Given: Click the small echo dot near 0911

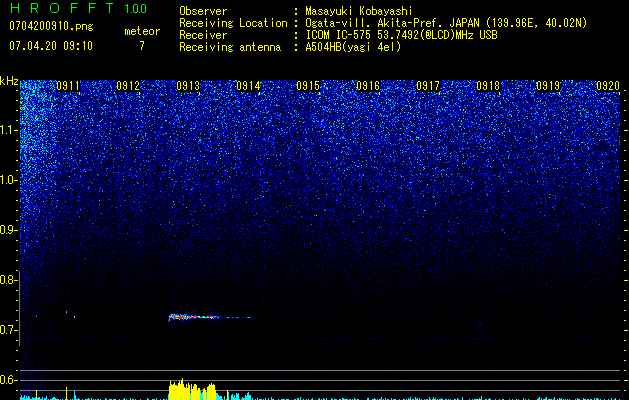Looking at the screenshot, I should coord(75,317).
